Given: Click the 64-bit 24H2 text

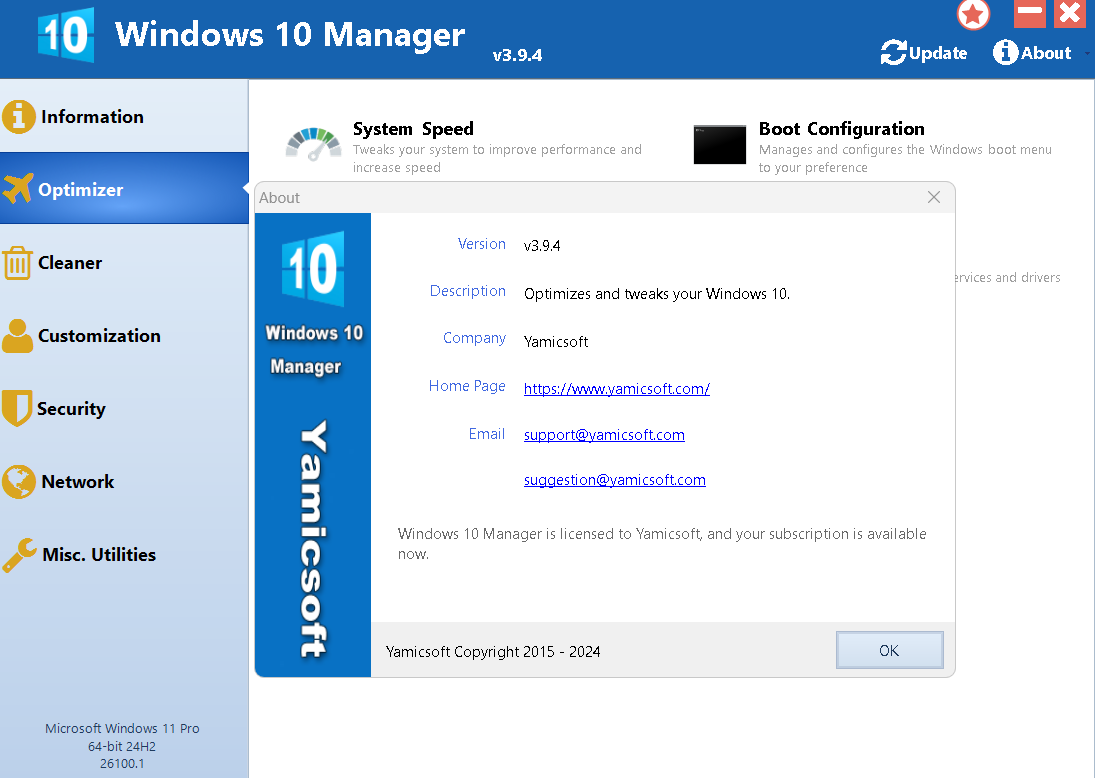Looking at the screenshot, I should (x=122, y=747).
